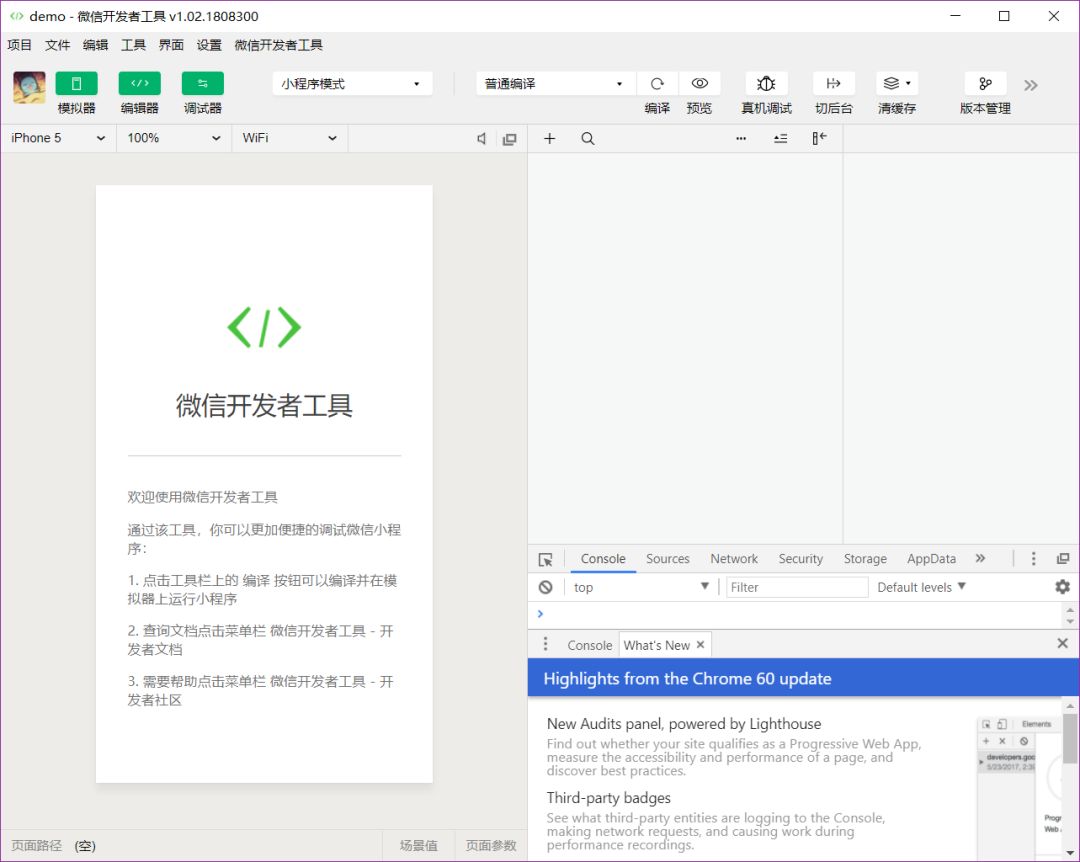This screenshot has height=862, width=1080.
Task: Open the 小程序模式 mode dropdown
Action: click(x=352, y=83)
